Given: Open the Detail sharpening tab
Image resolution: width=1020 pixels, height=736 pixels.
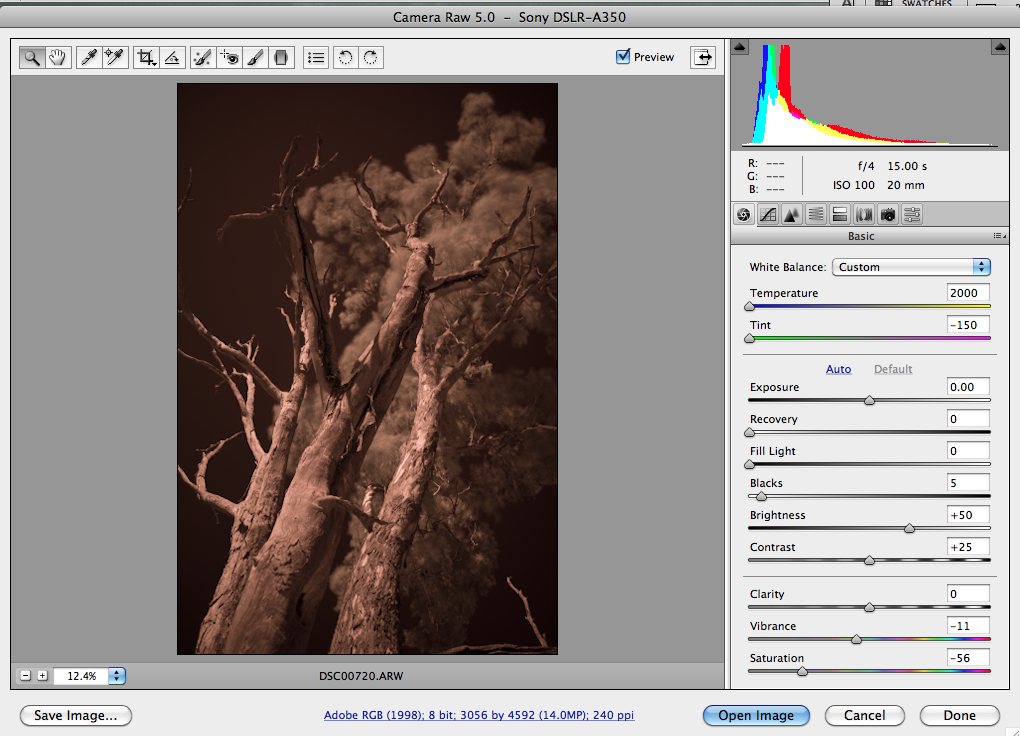Looking at the screenshot, I should coord(792,214).
